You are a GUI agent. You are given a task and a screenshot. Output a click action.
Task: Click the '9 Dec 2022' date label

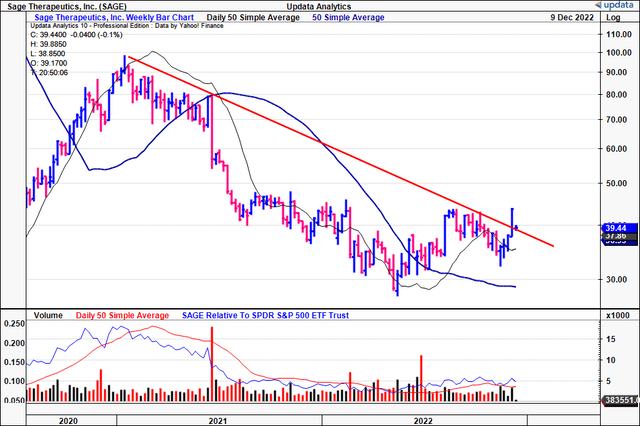point(572,18)
